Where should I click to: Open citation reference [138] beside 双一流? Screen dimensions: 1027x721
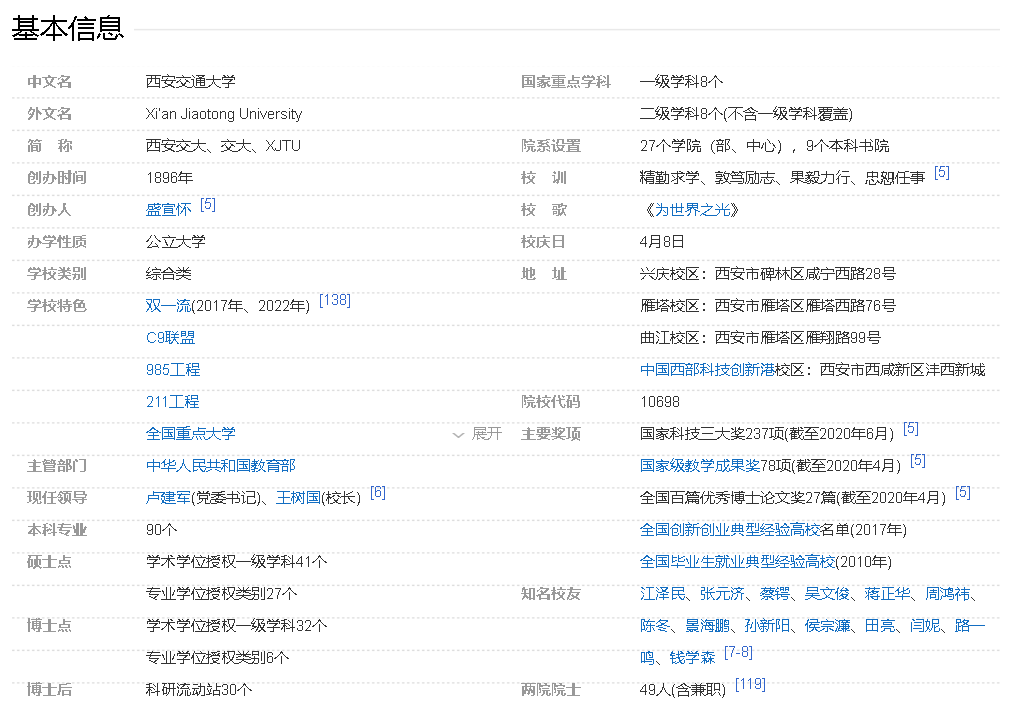point(333,299)
